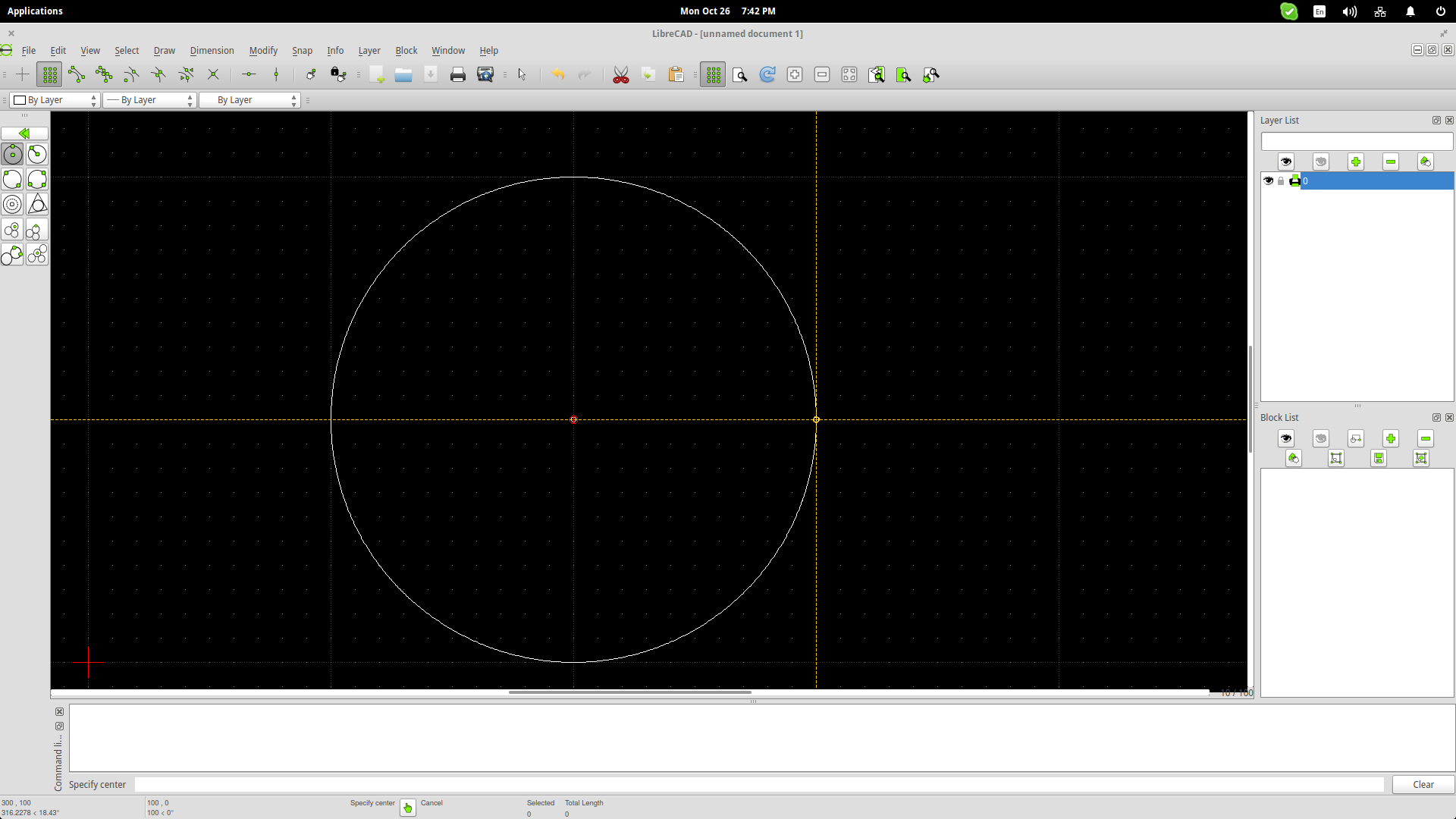The height and width of the screenshot is (819, 1456).
Task: Insert block icon in Block List
Action: (1421, 458)
